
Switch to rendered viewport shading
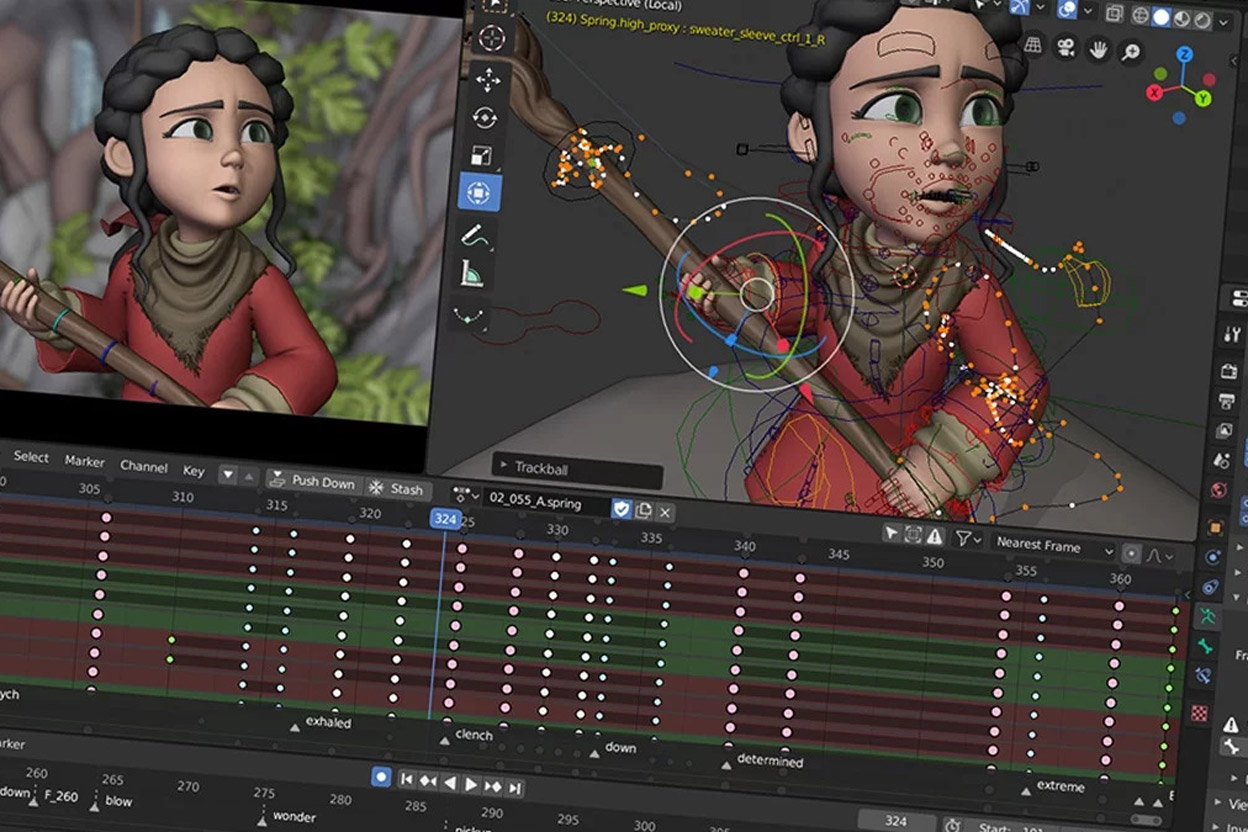pyautogui.click(x=1202, y=20)
